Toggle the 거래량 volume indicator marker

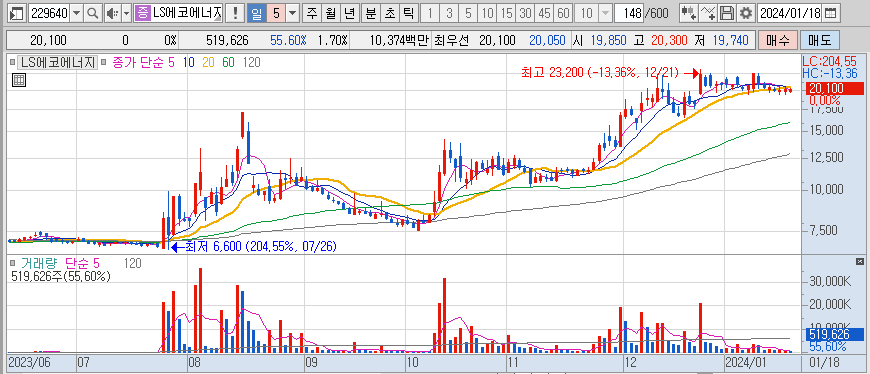click(13, 262)
